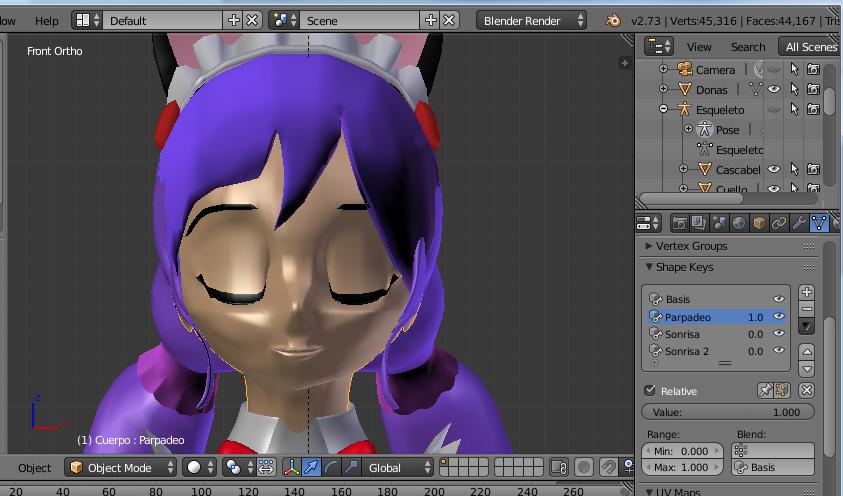The width and height of the screenshot is (843, 496).
Task: Remove the selected shape key with minus button
Action: pyautogui.click(x=806, y=308)
